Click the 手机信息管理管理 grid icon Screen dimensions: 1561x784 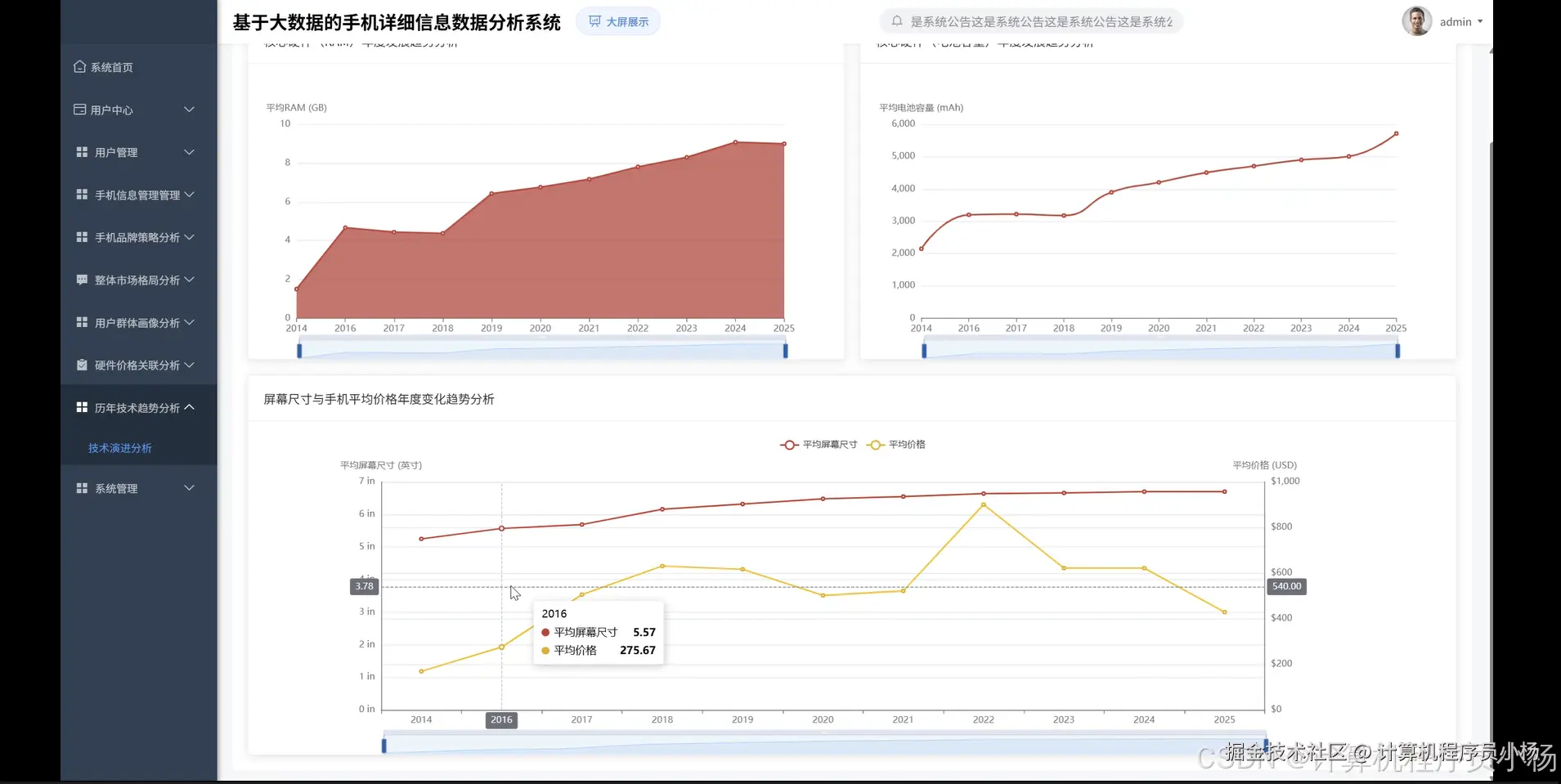pos(82,195)
